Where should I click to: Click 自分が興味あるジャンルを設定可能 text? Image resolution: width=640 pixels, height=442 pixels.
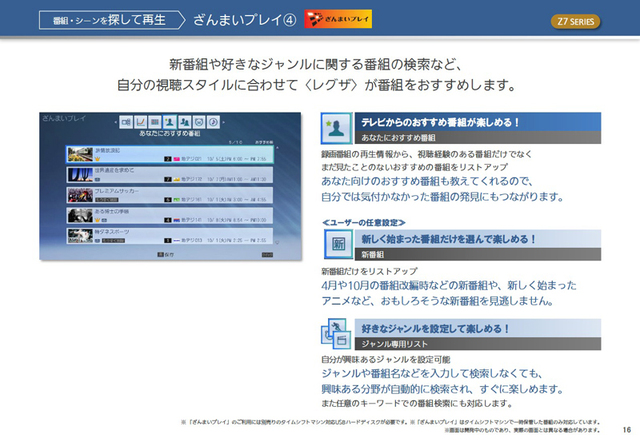tap(386, 360)
